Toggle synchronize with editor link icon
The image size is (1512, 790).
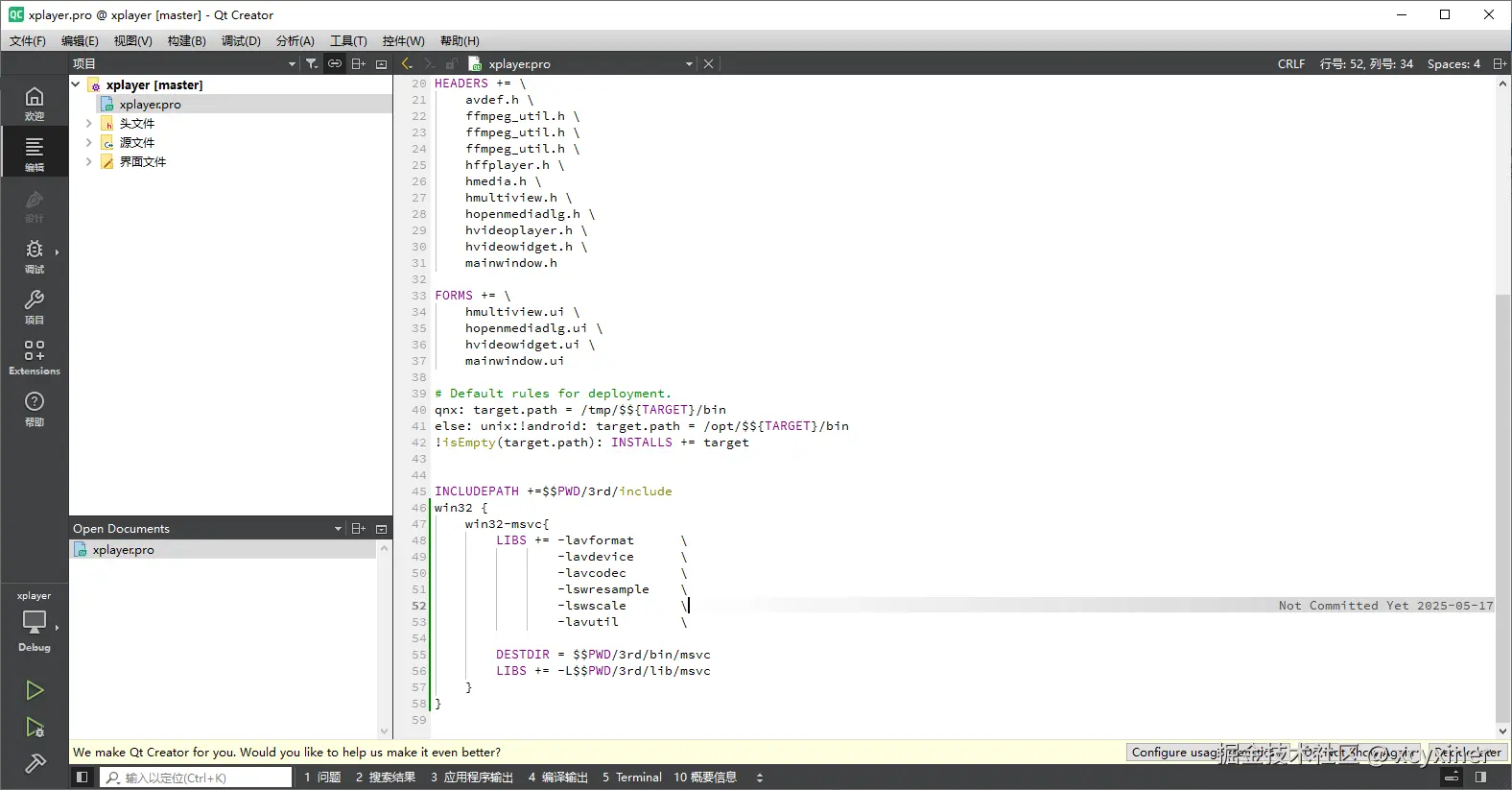click(335, 63)
